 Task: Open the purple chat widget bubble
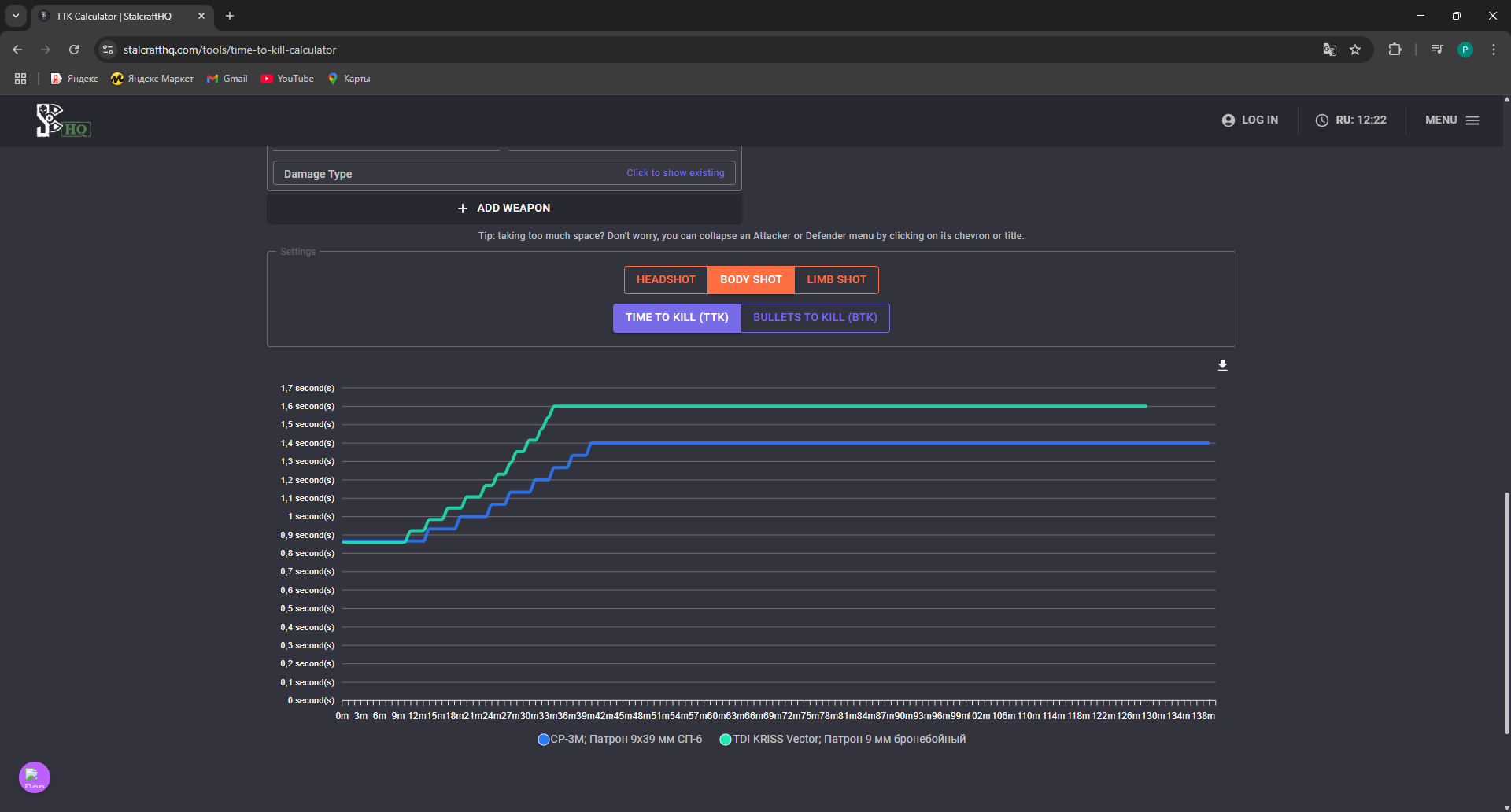(35, 777)
